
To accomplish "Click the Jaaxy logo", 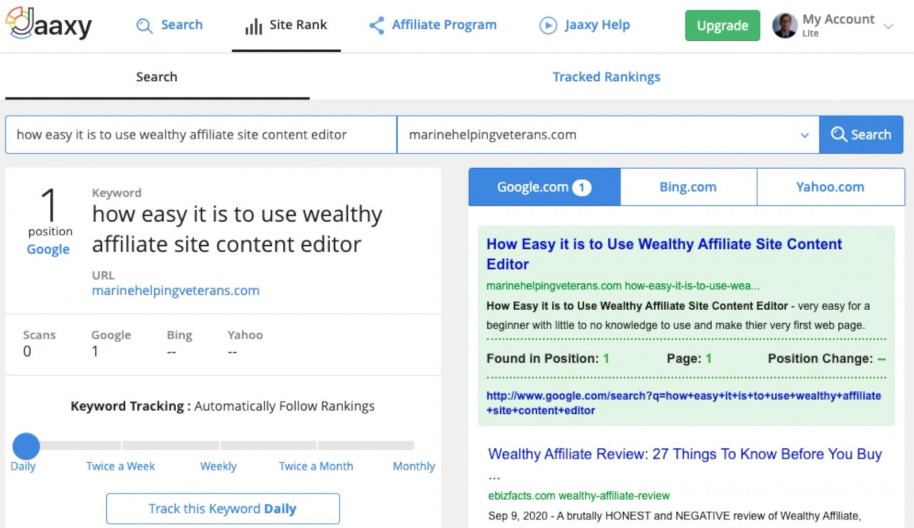I will tap(49, 23).
